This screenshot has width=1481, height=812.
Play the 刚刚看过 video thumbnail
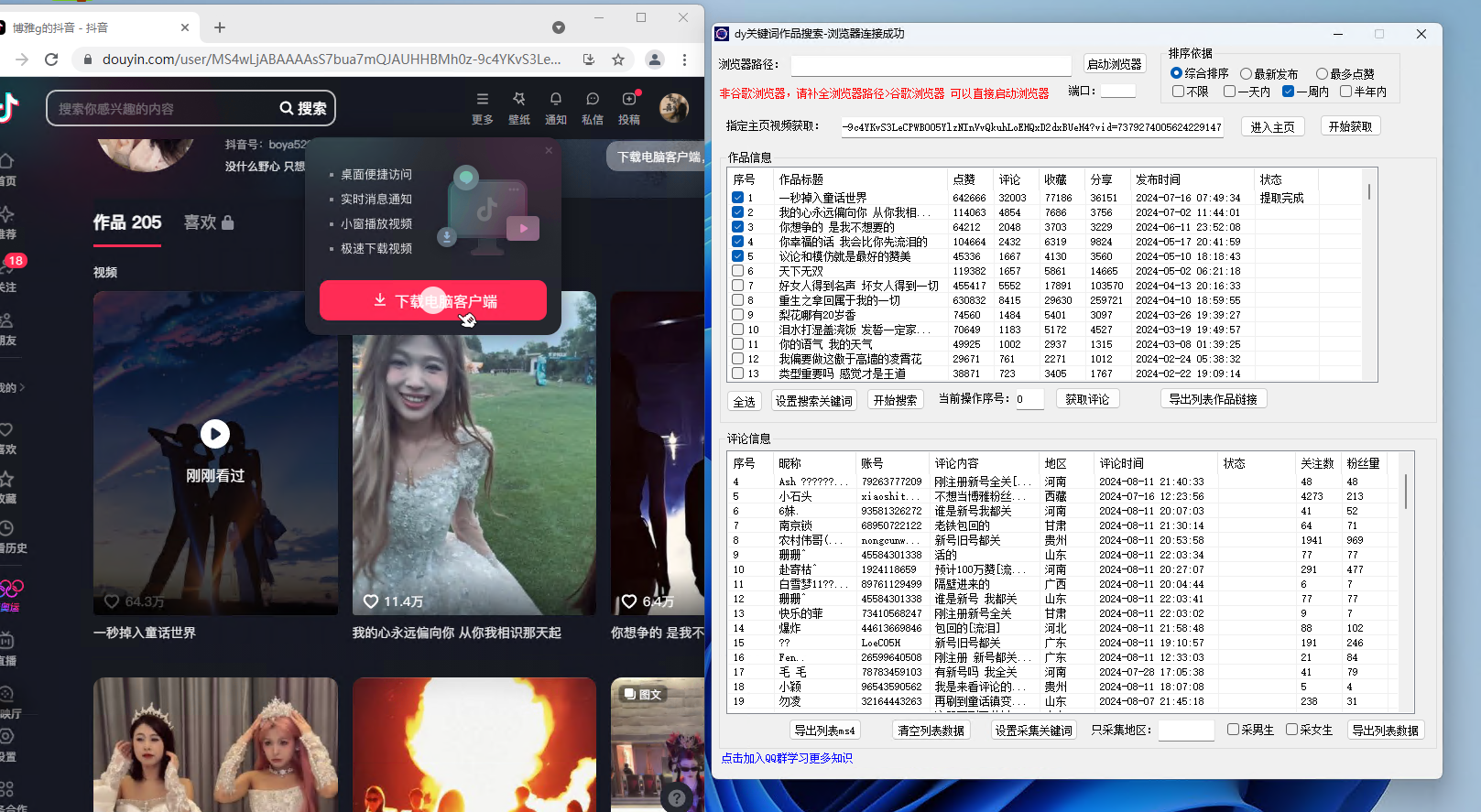point(215,453)
